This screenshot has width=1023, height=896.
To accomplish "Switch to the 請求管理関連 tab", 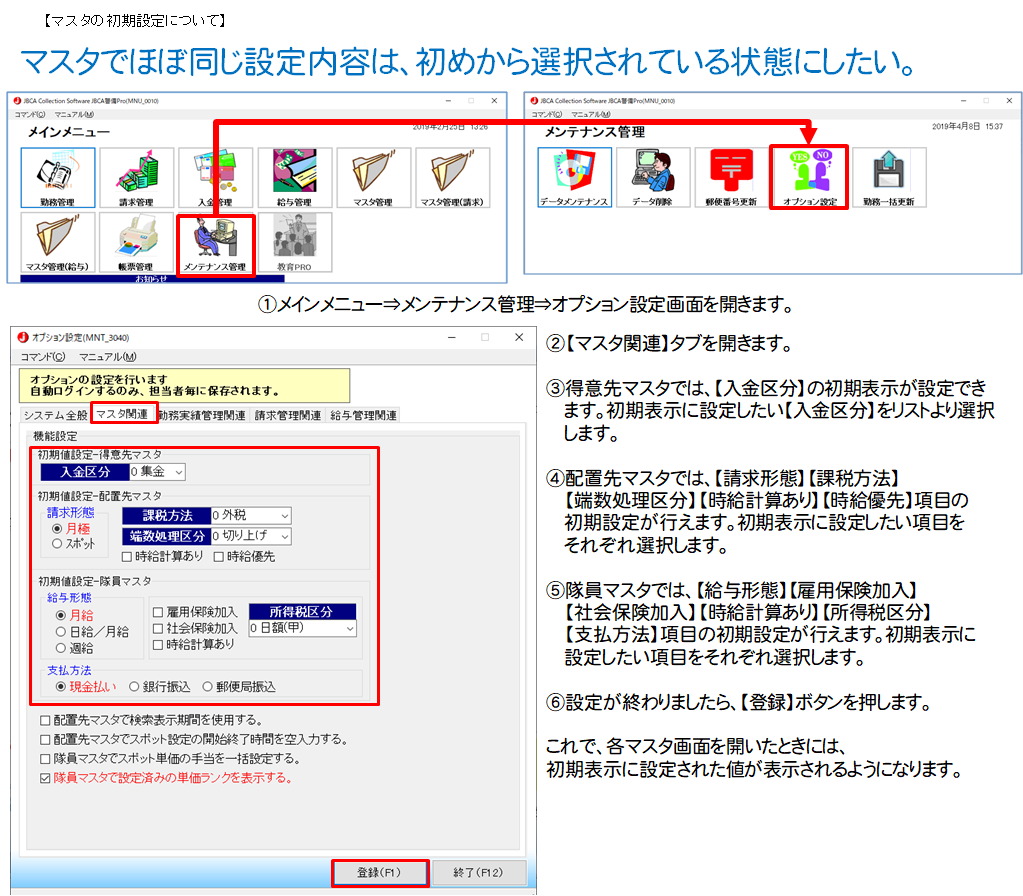I will [287, 415].
